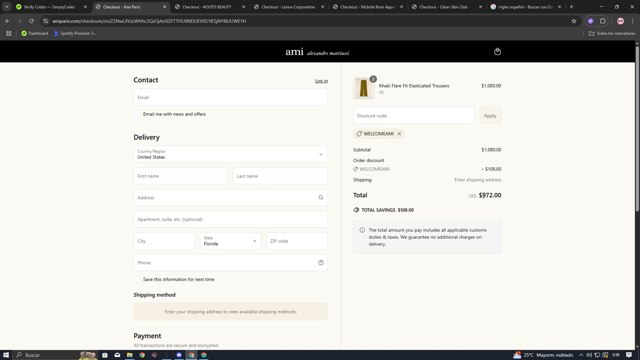Show hidden system tray icons

click(x=581, y=355)
